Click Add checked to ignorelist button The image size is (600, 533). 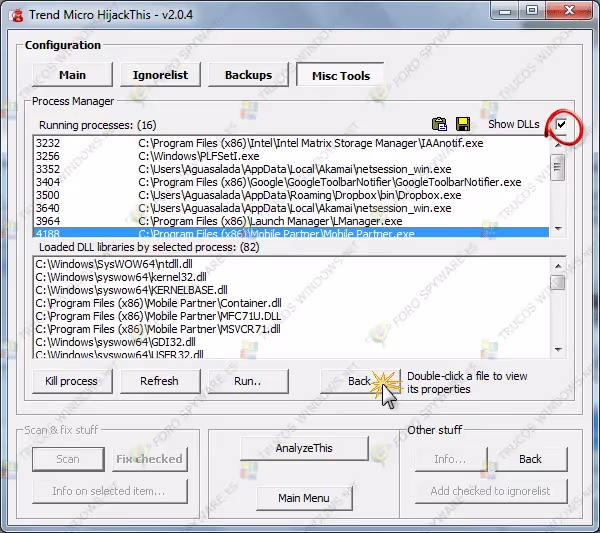491,491
